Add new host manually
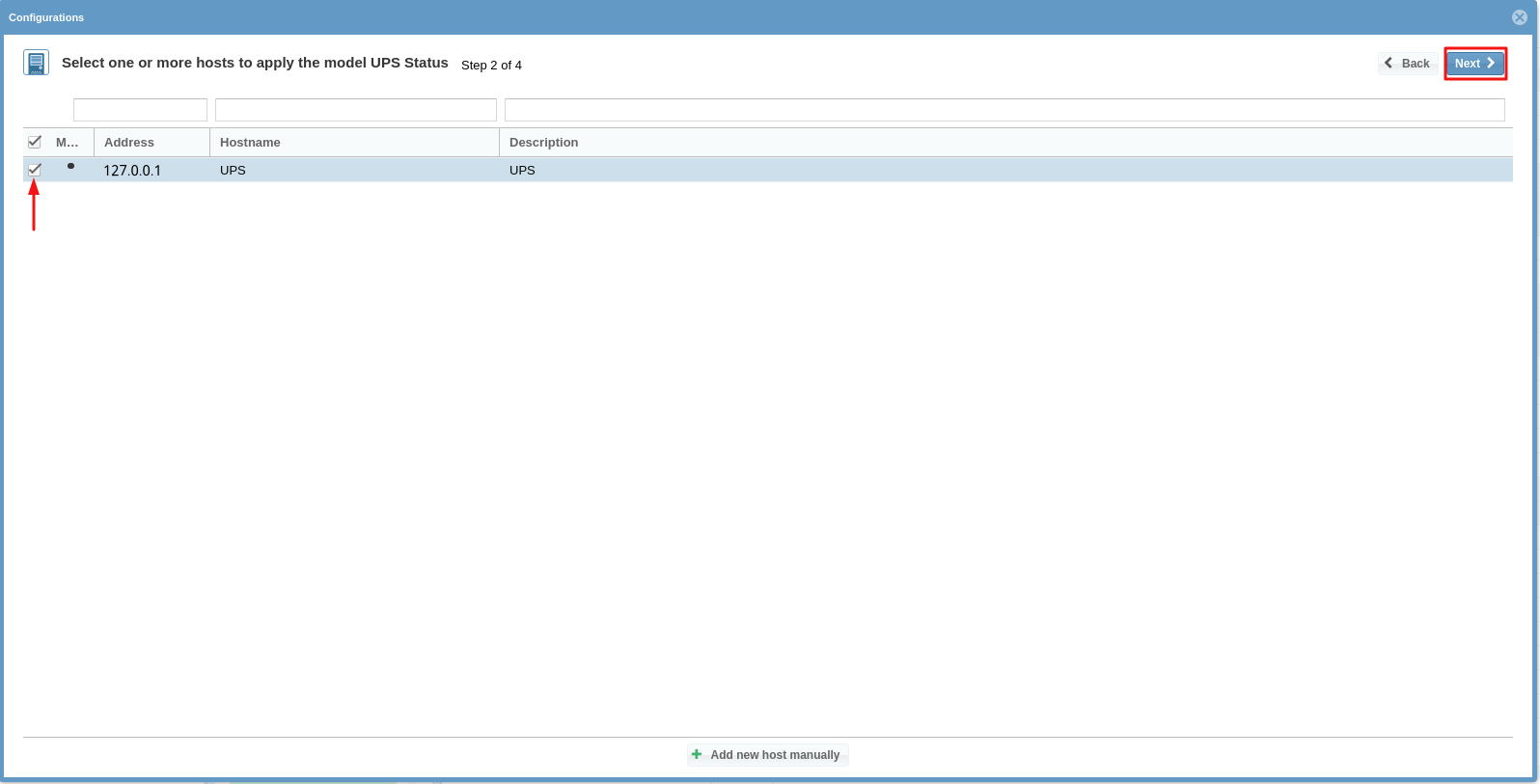The image size is (1540, 784). (x=767, y=755)
